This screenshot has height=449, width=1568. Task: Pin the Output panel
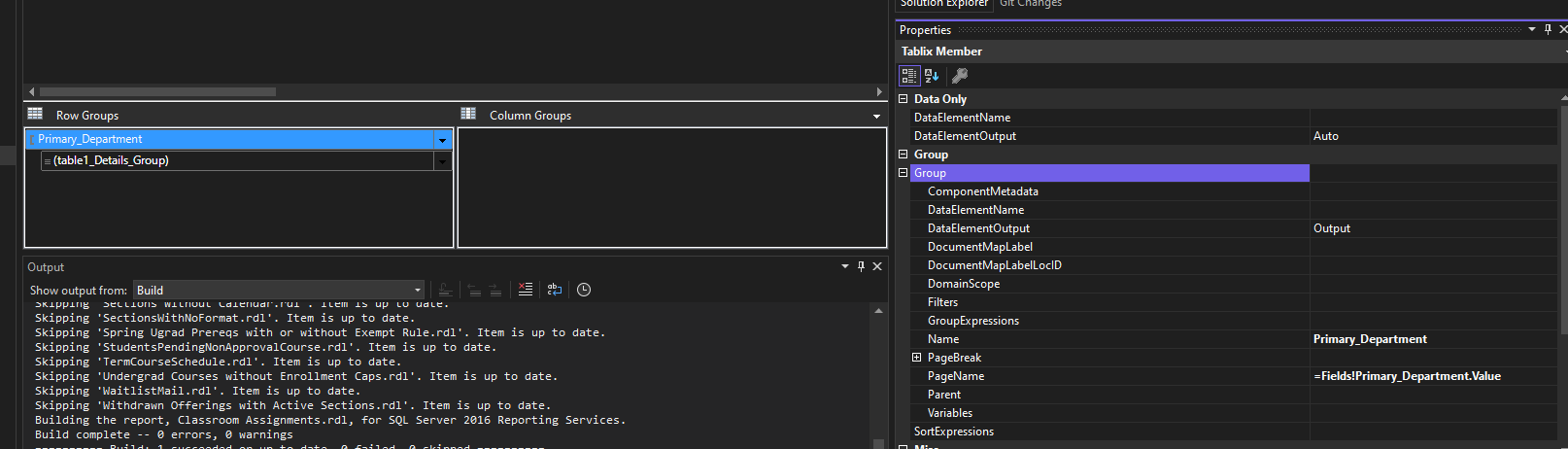[x=861, y=266]
